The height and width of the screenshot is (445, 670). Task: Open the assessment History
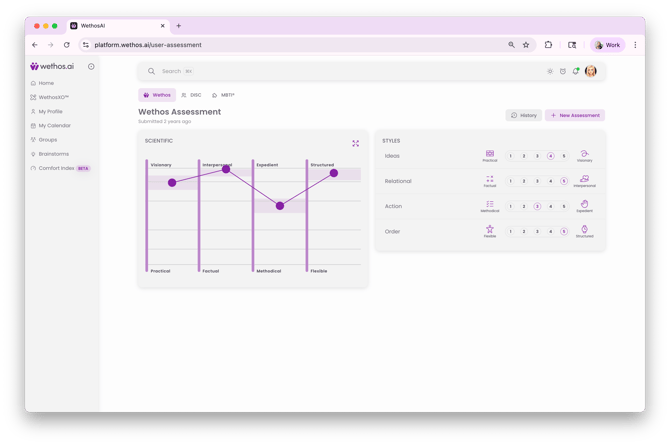coord(523,115)
